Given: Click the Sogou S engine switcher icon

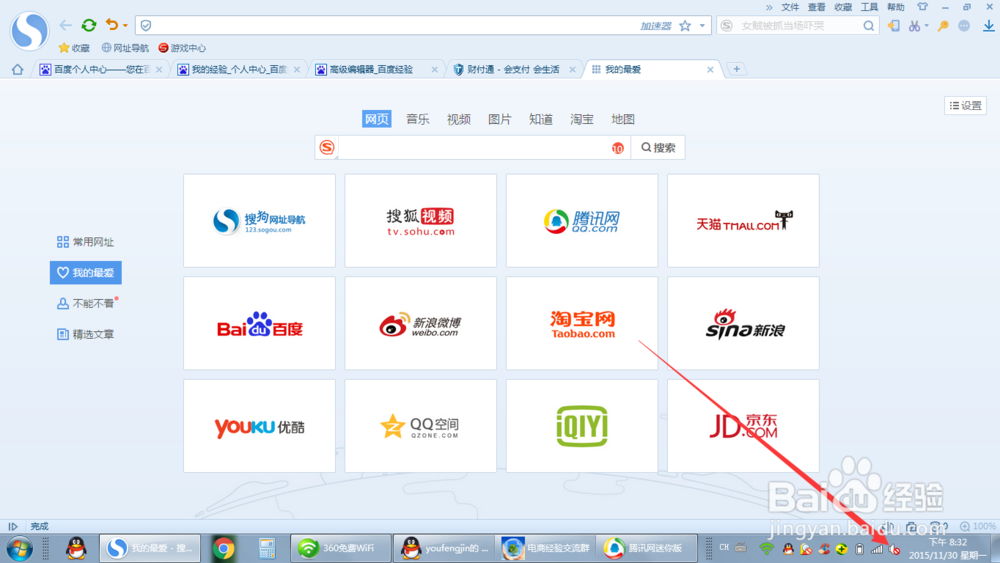Looking at the screenshot, I should [x=327, y=147].
